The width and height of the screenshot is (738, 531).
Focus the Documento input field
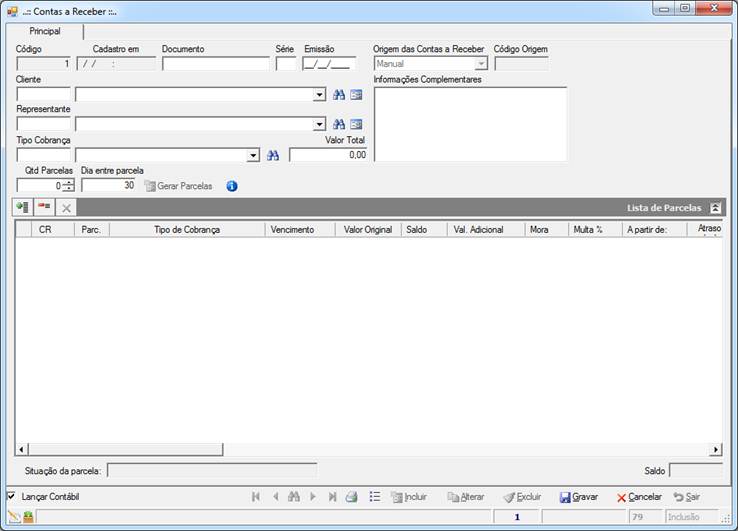(216, 64)
